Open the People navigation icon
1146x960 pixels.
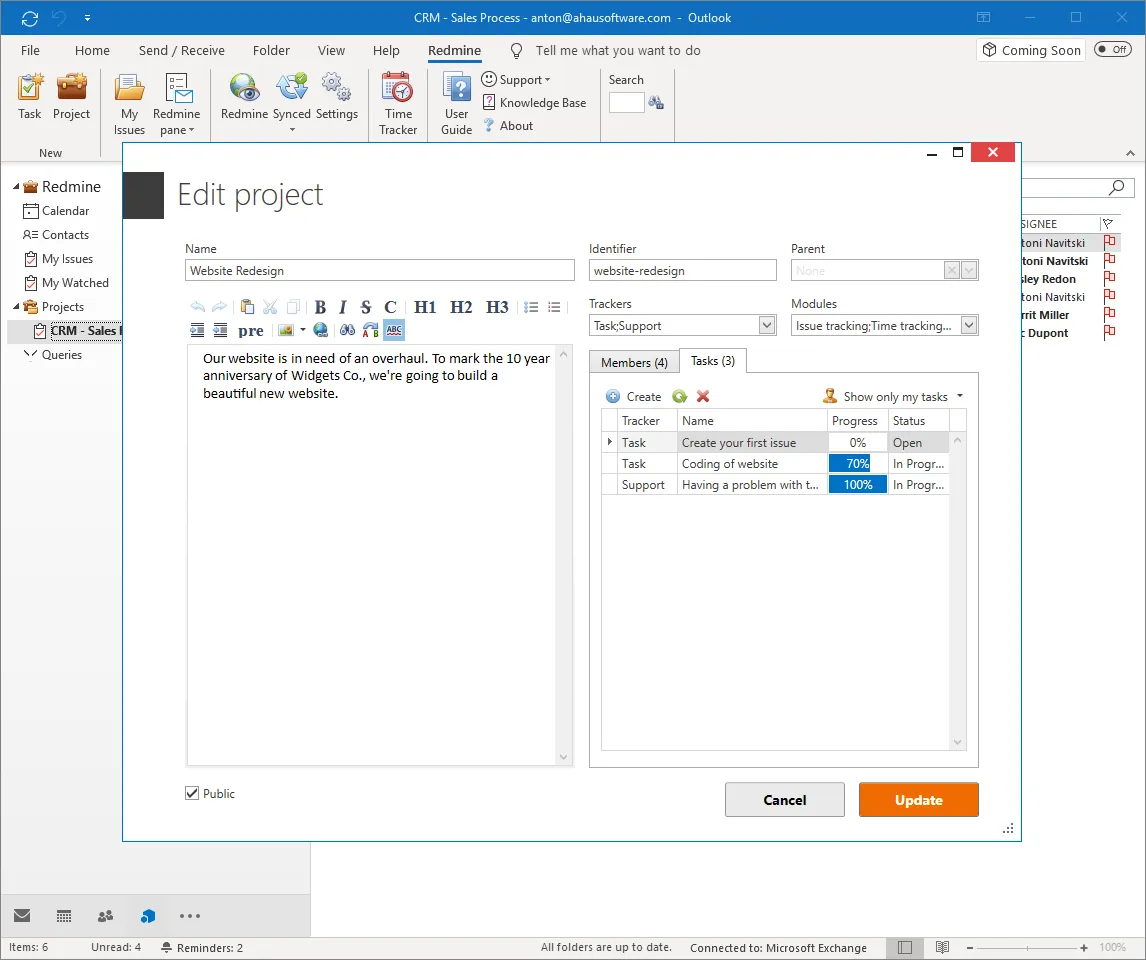(x=105, y=915)
